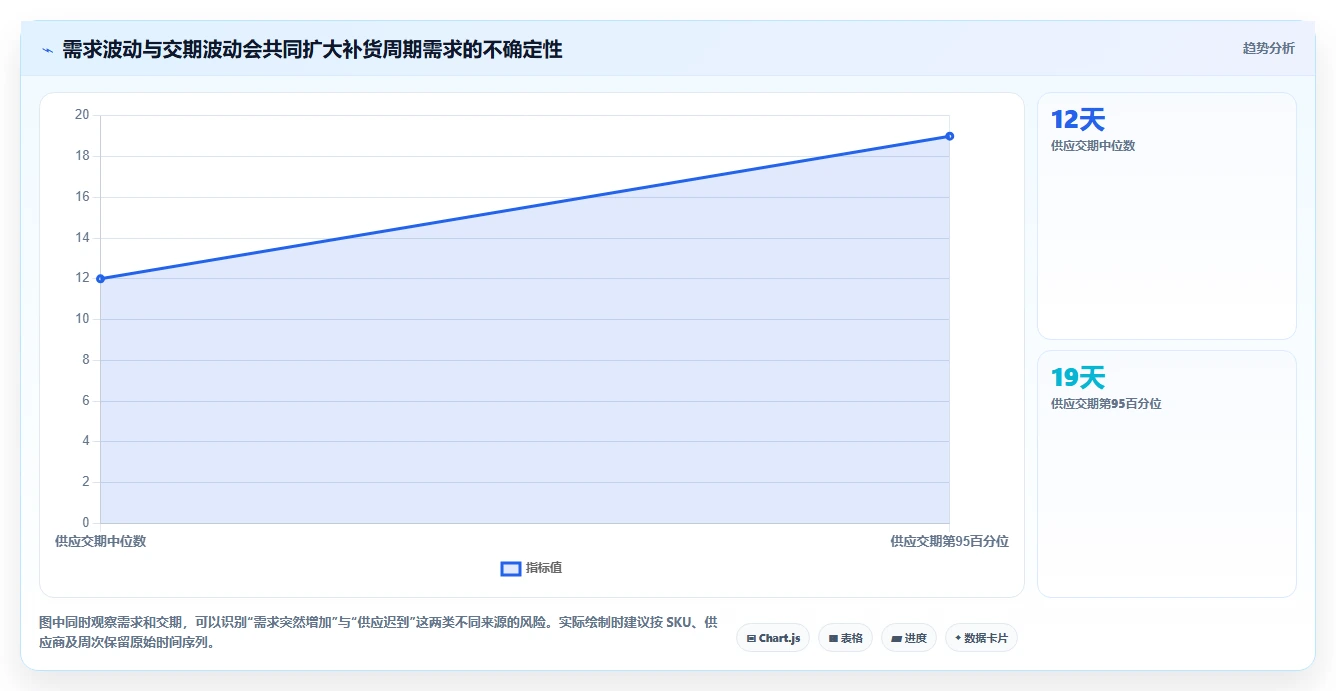This screenshot has height=691, width=1336.
Task: Click the 数据卡片 tag icon
Action: point(958,638)
